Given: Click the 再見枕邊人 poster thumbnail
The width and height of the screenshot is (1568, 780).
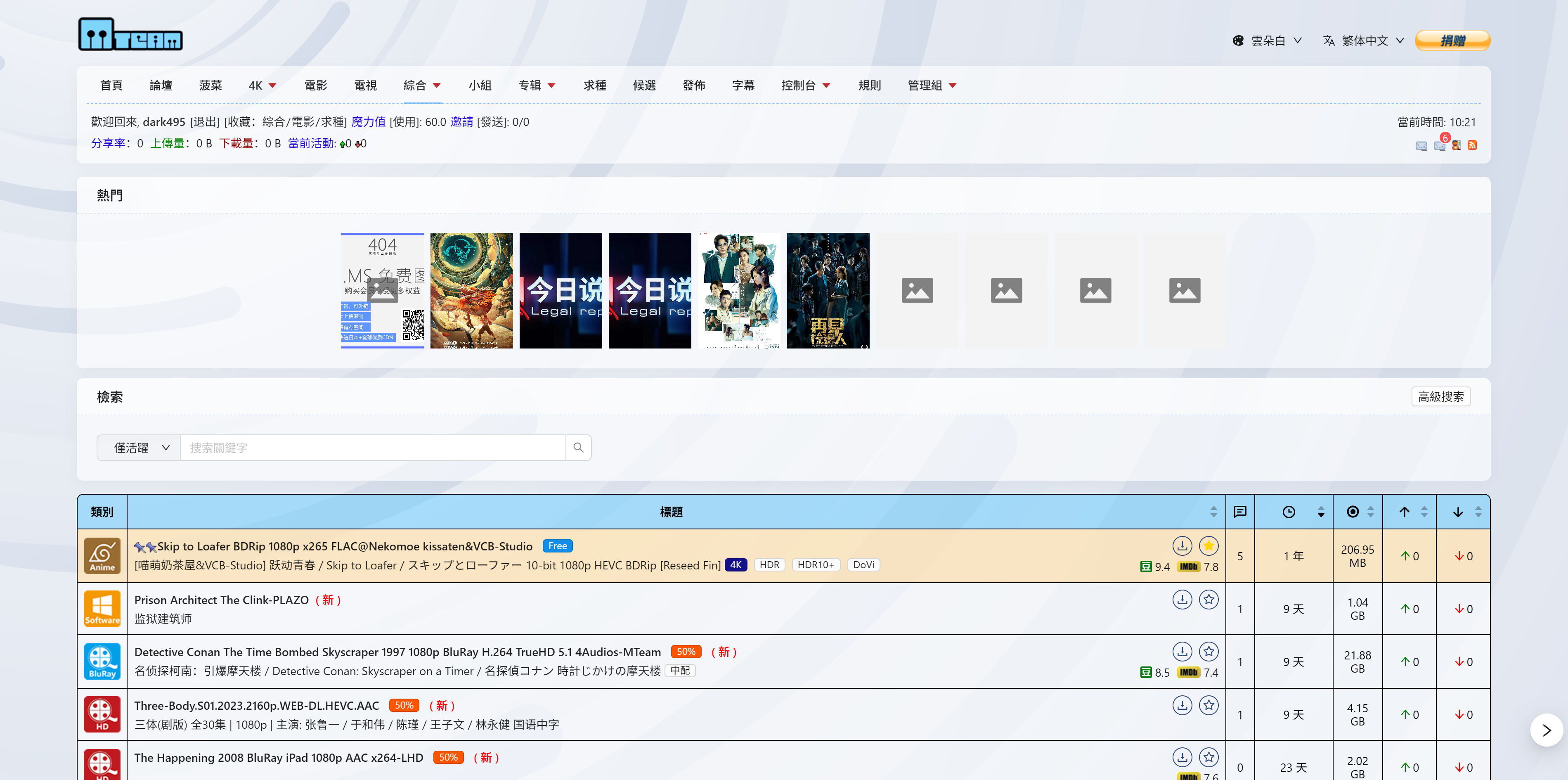Looking at the screenshot, I should 828,290.
